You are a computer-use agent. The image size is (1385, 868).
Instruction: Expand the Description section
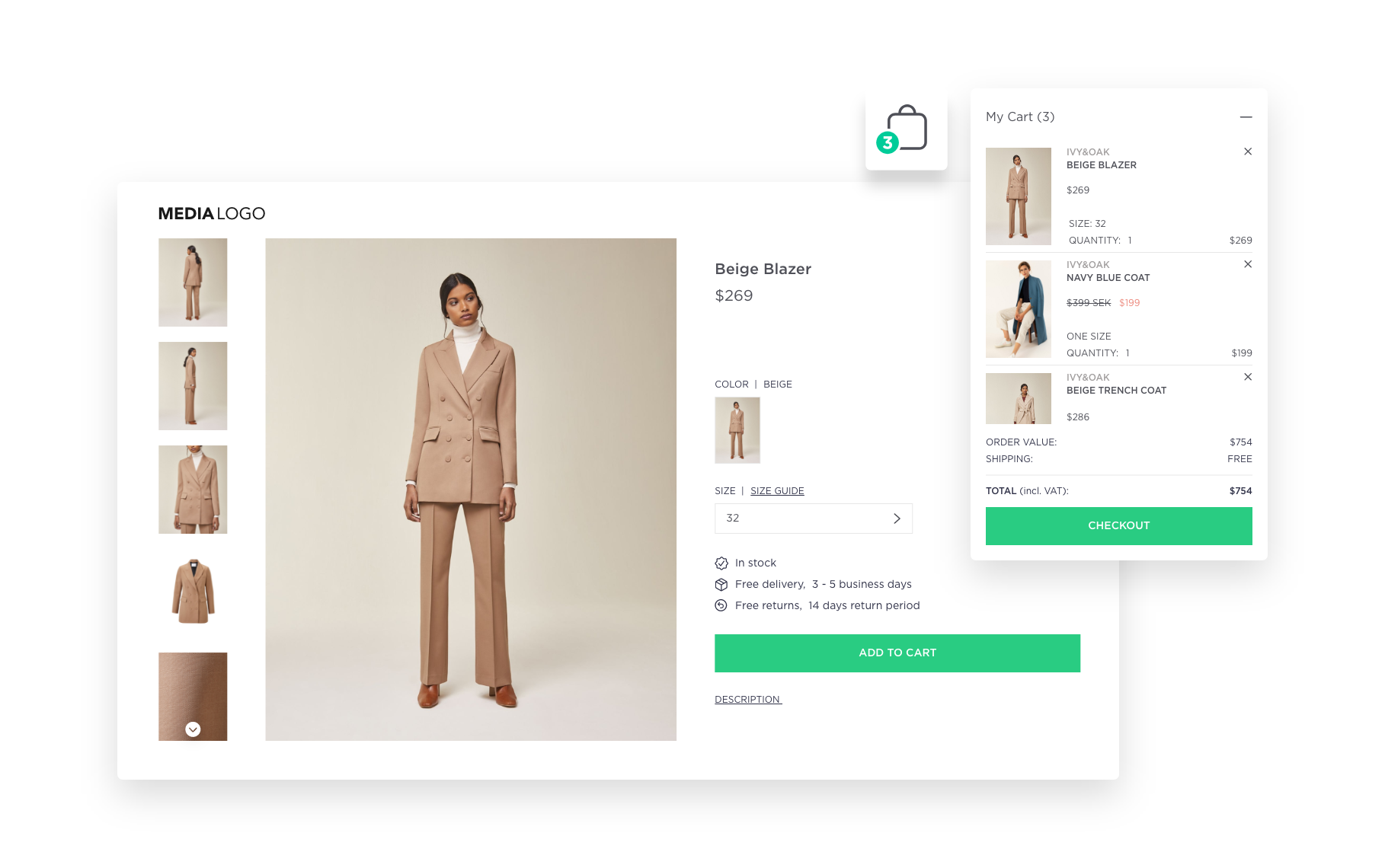(748, 700)
